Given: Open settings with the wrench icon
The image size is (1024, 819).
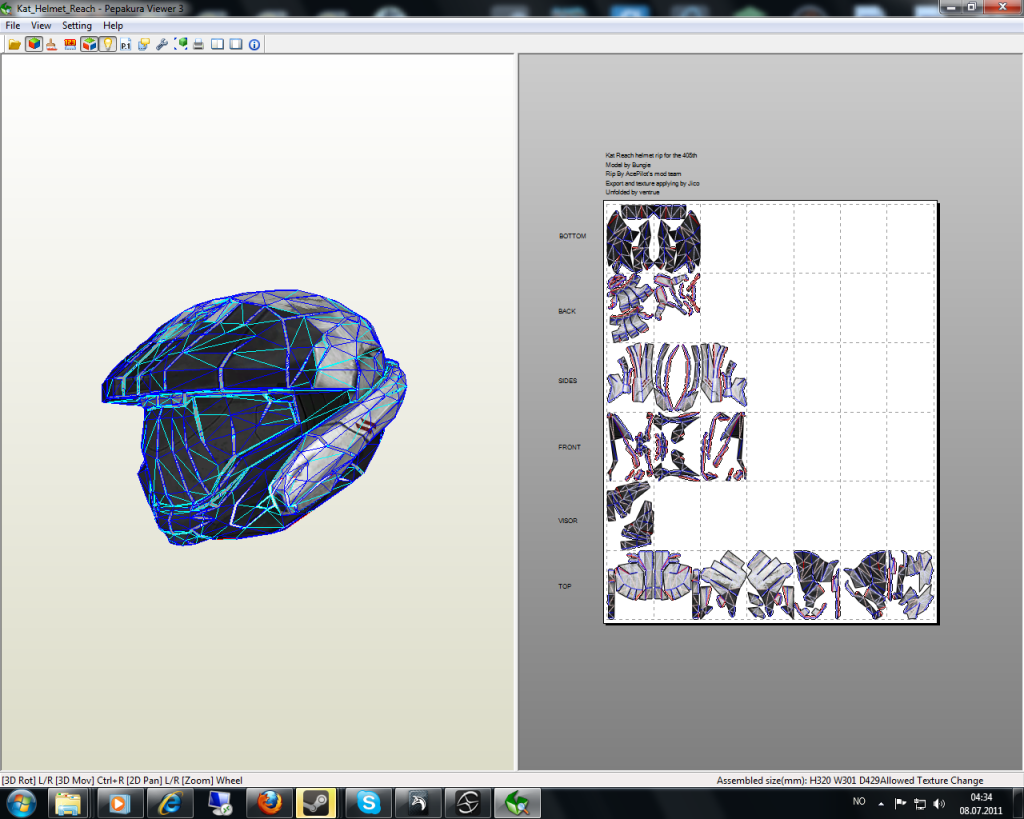Looking at the screenshot, I should pyautogui.click(x=162, y=44).
